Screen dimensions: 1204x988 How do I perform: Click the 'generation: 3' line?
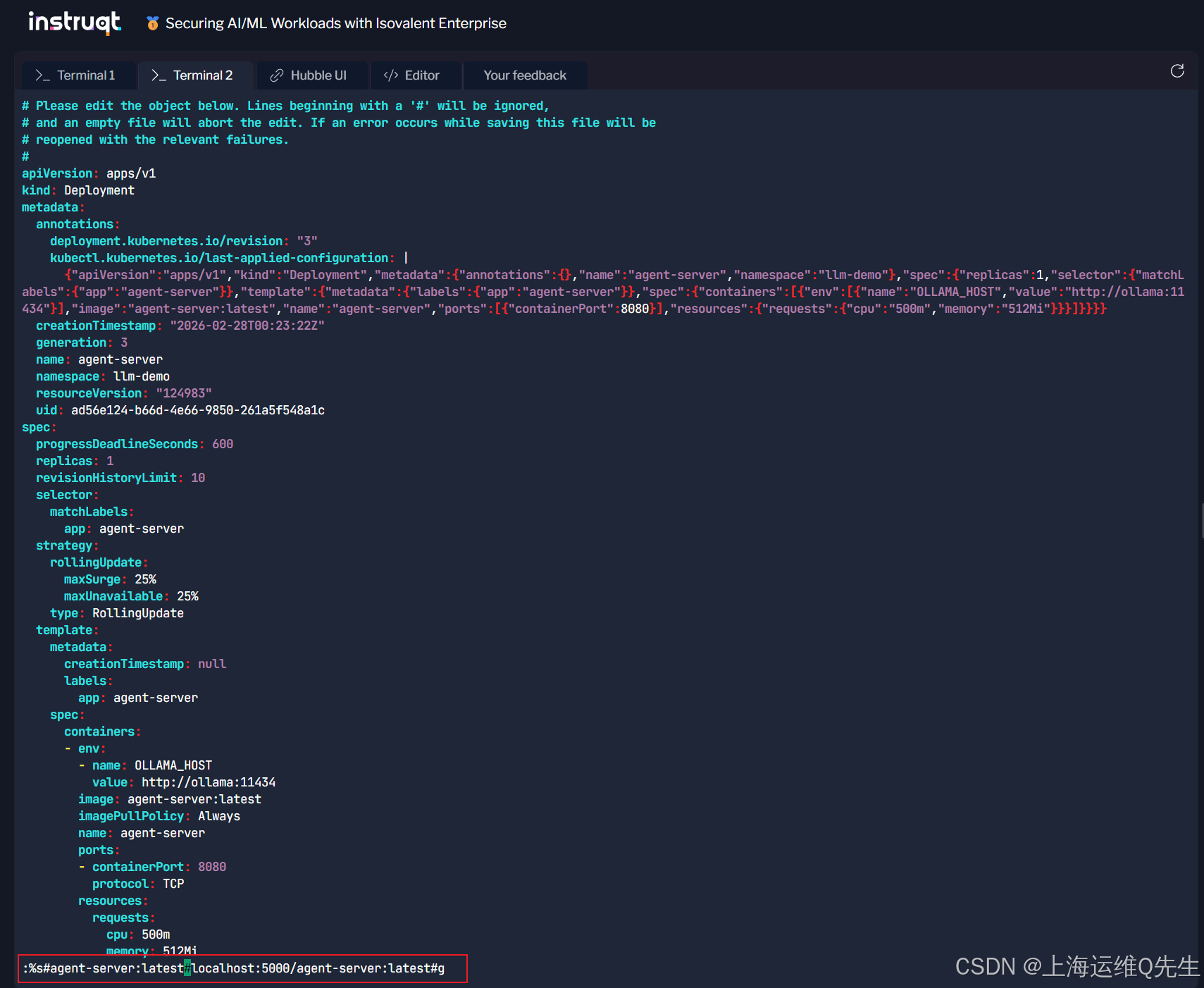pyautogui.click(x=82, y=342)
